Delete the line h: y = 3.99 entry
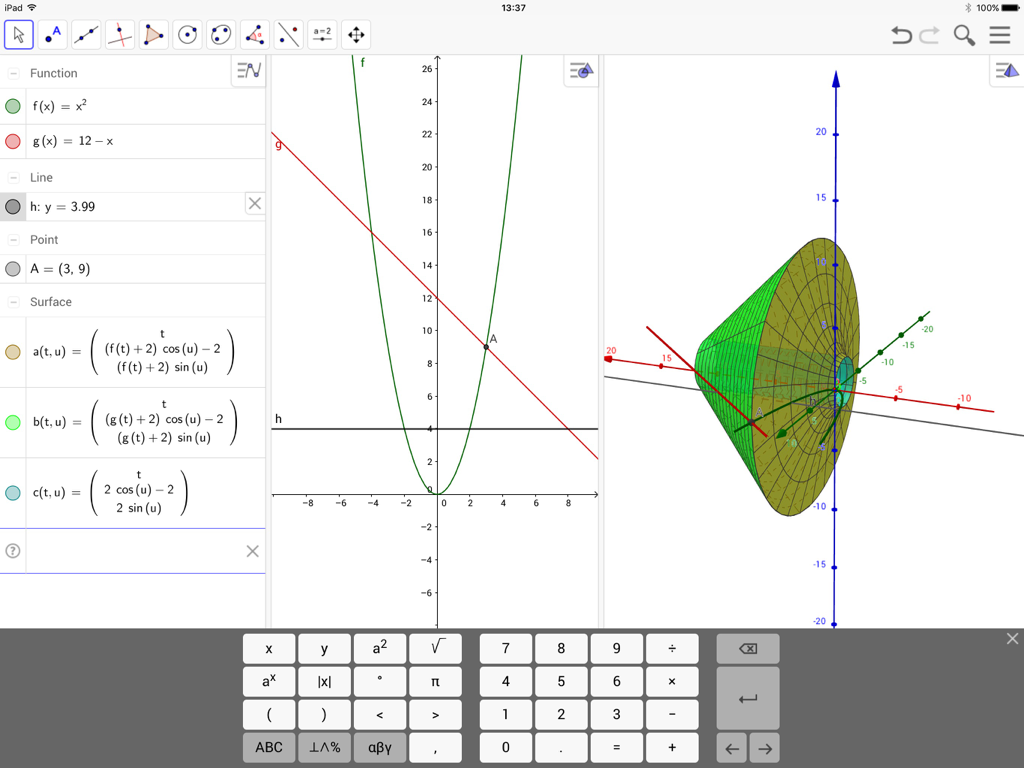 point(255,203)
